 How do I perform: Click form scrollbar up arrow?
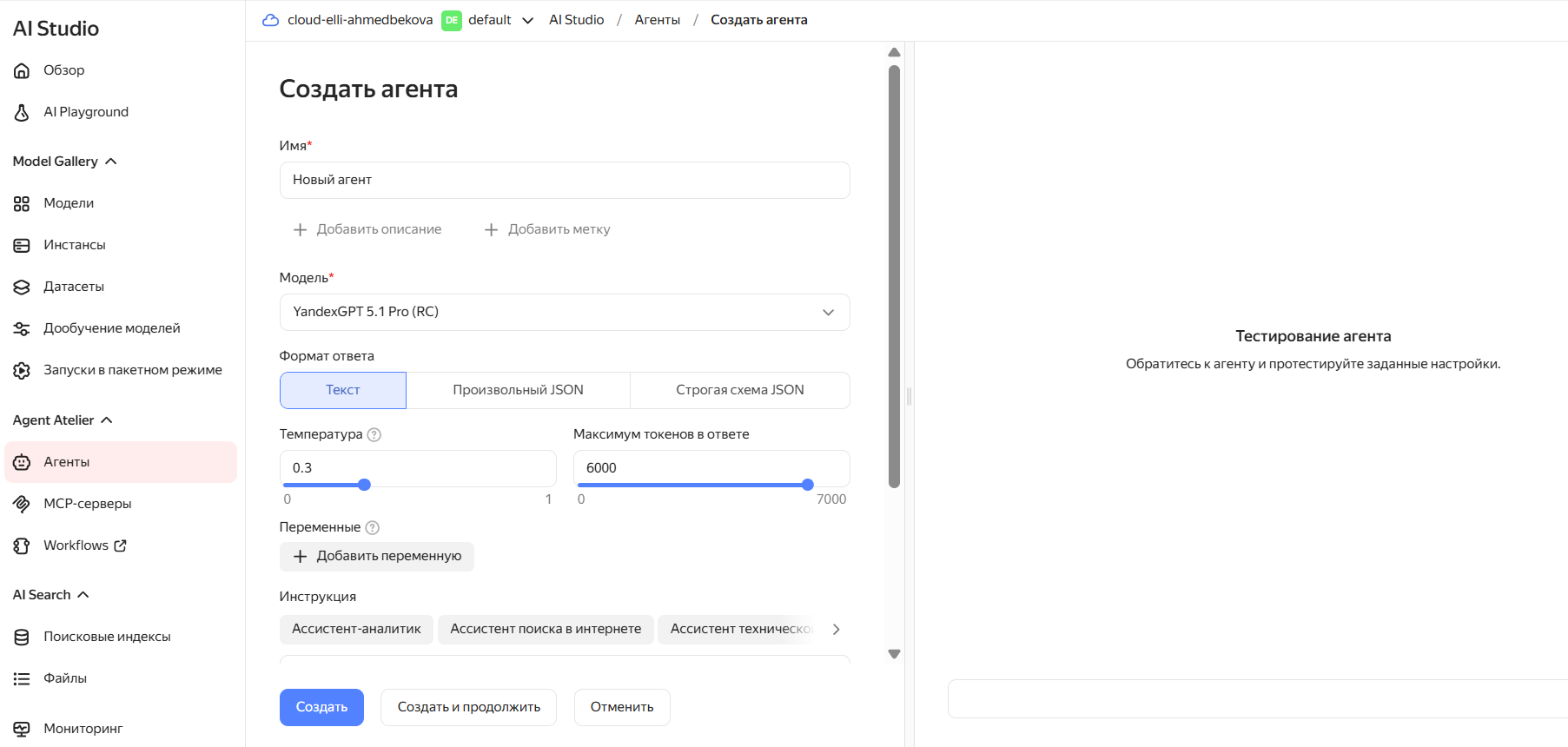[894, 52]
